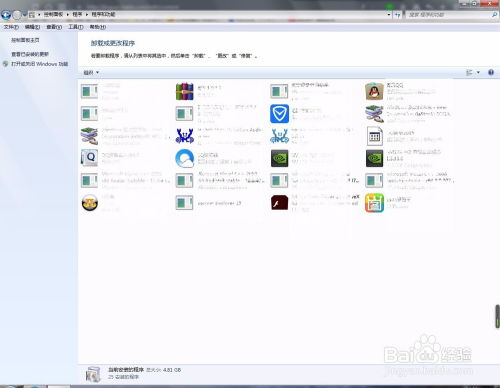
Task: Select the blue shield security program icon
Action: point(279,114)
